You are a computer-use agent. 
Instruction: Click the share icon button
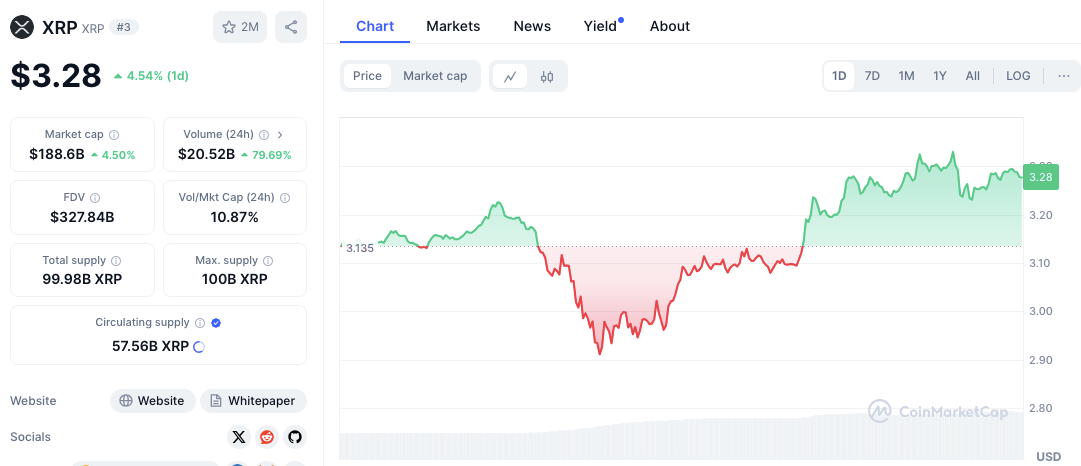coord(291,27)
